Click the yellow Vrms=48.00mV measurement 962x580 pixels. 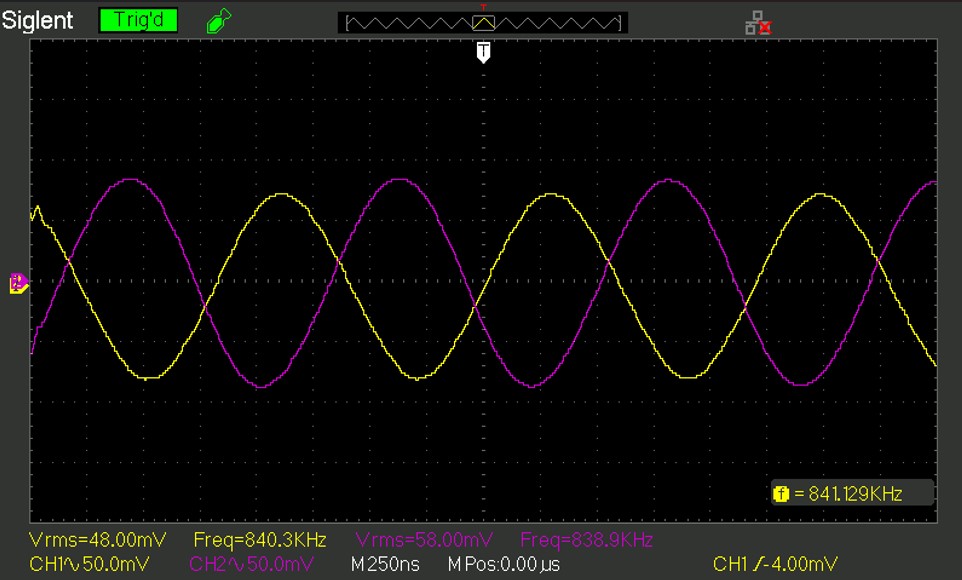pyautogui.click(x=98, y=540)
